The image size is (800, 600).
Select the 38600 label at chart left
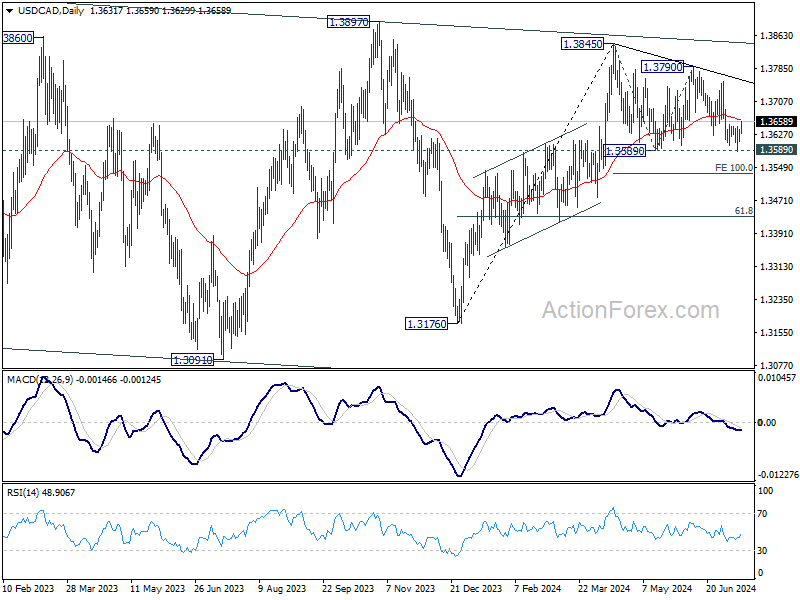[18, 38]
